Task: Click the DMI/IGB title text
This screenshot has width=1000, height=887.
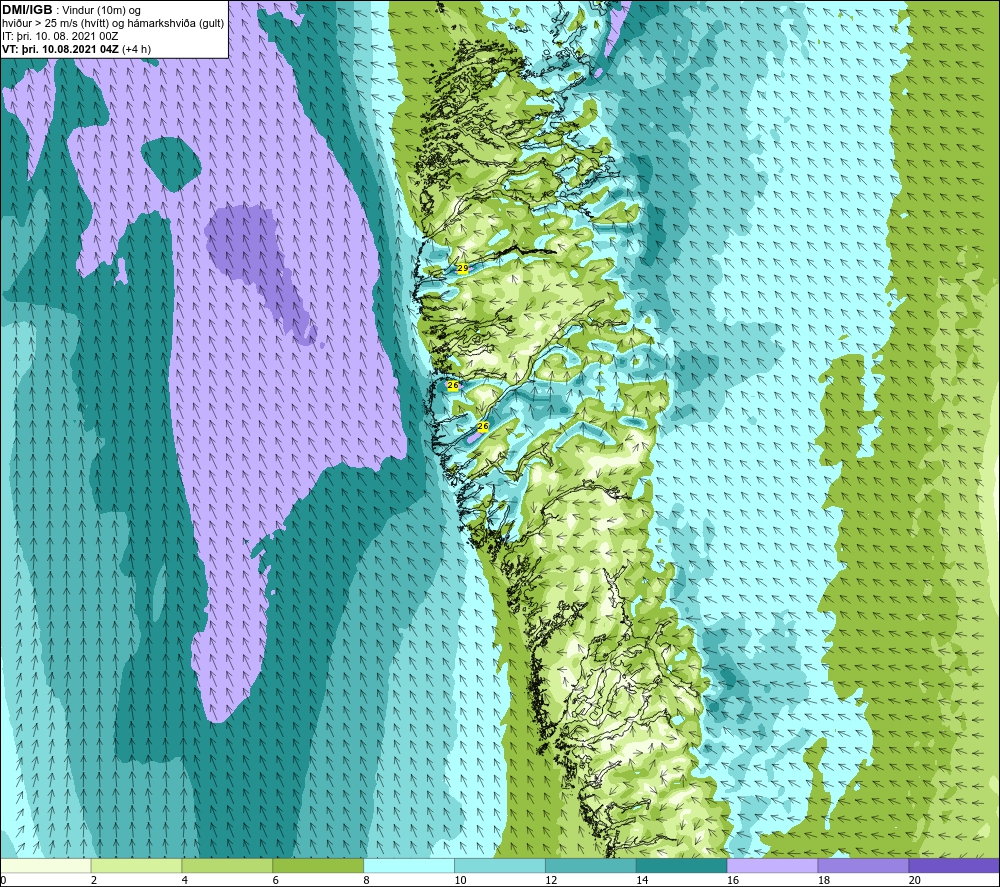Action: point(27,10)
